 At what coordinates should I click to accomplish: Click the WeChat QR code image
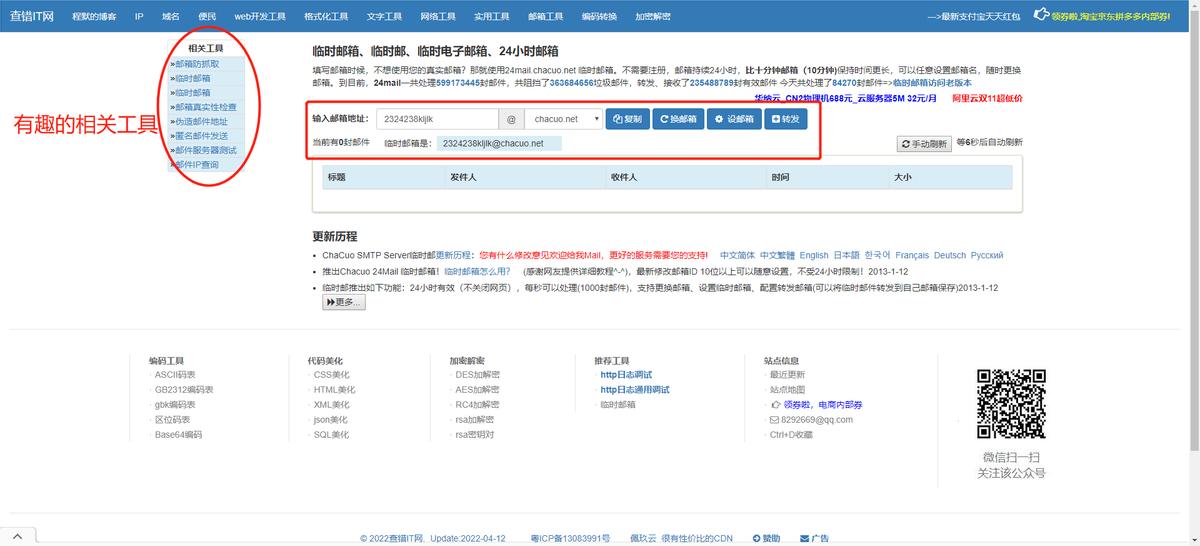coord(1011,404)
